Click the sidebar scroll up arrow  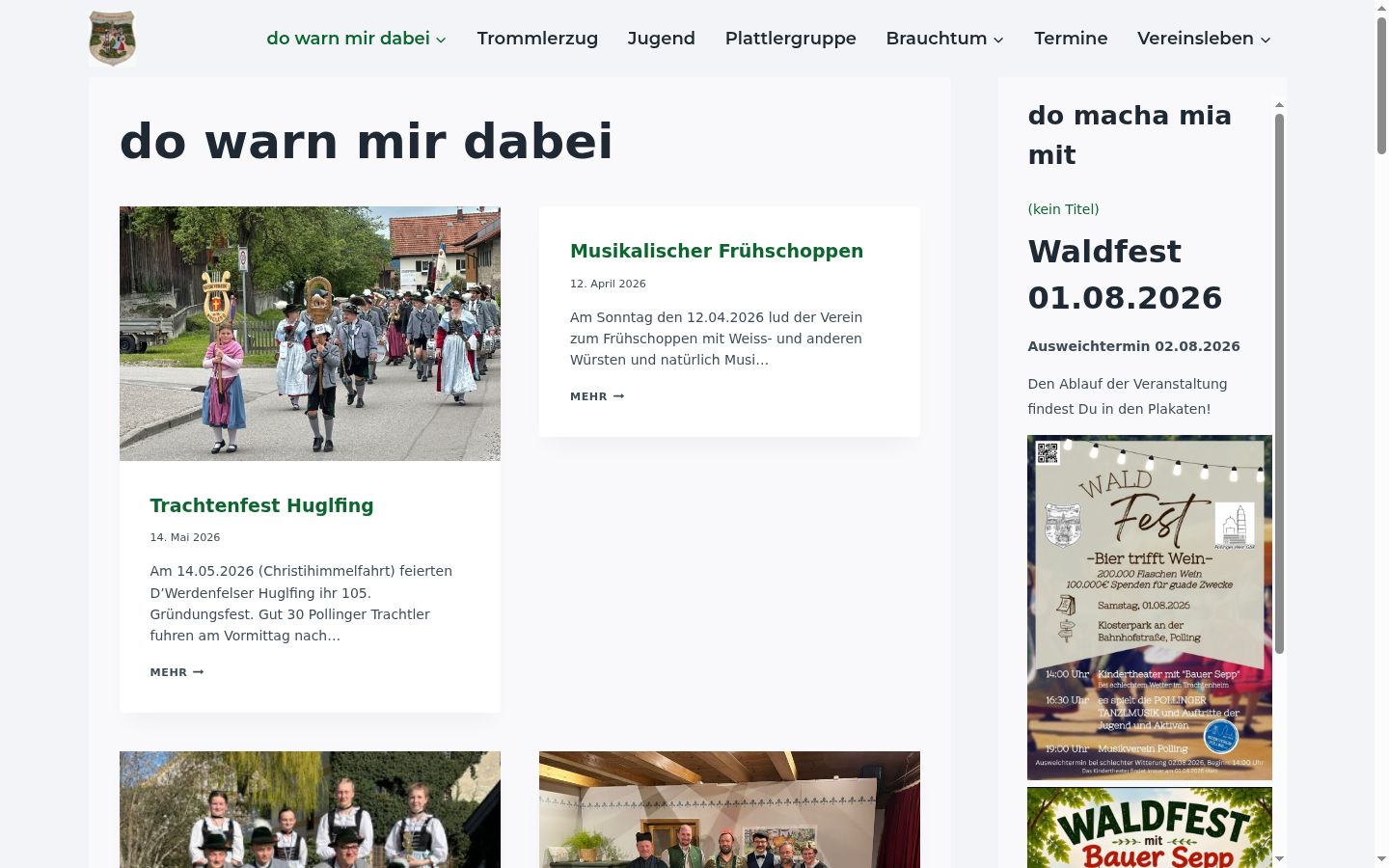[x=1280, y=105]
